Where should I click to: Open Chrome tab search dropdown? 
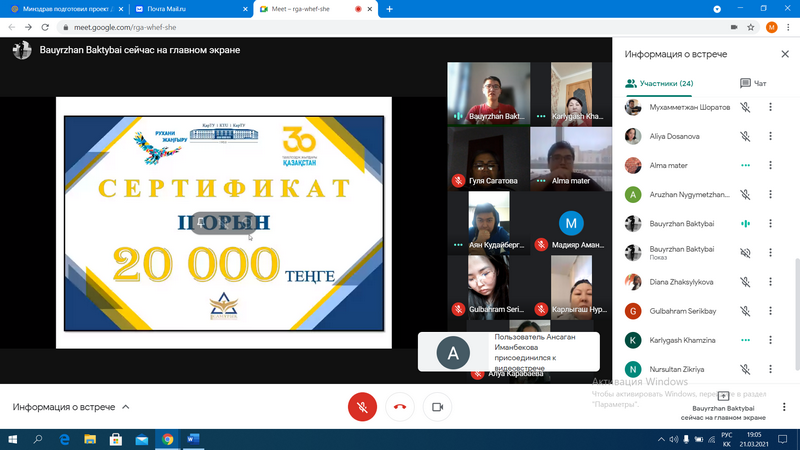pyautogui.click(x=717, y=9)
